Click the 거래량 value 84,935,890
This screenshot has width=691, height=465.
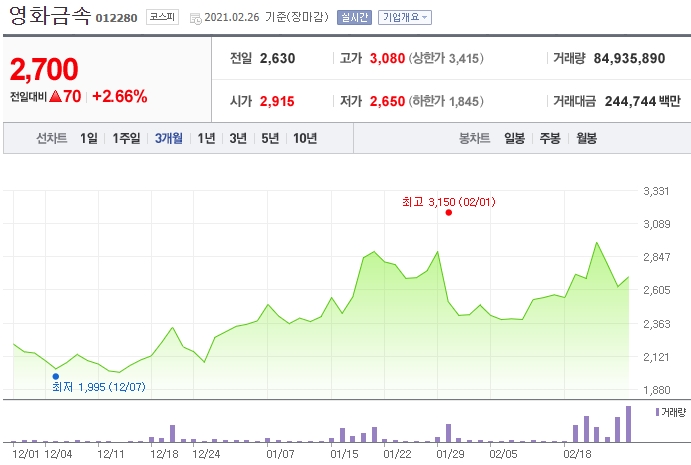629,58
